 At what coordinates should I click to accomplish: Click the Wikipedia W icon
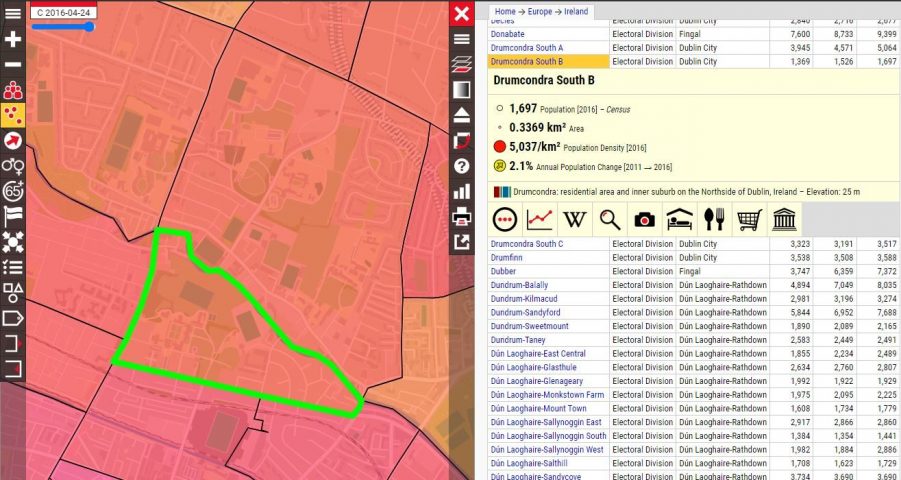[575, 220]
